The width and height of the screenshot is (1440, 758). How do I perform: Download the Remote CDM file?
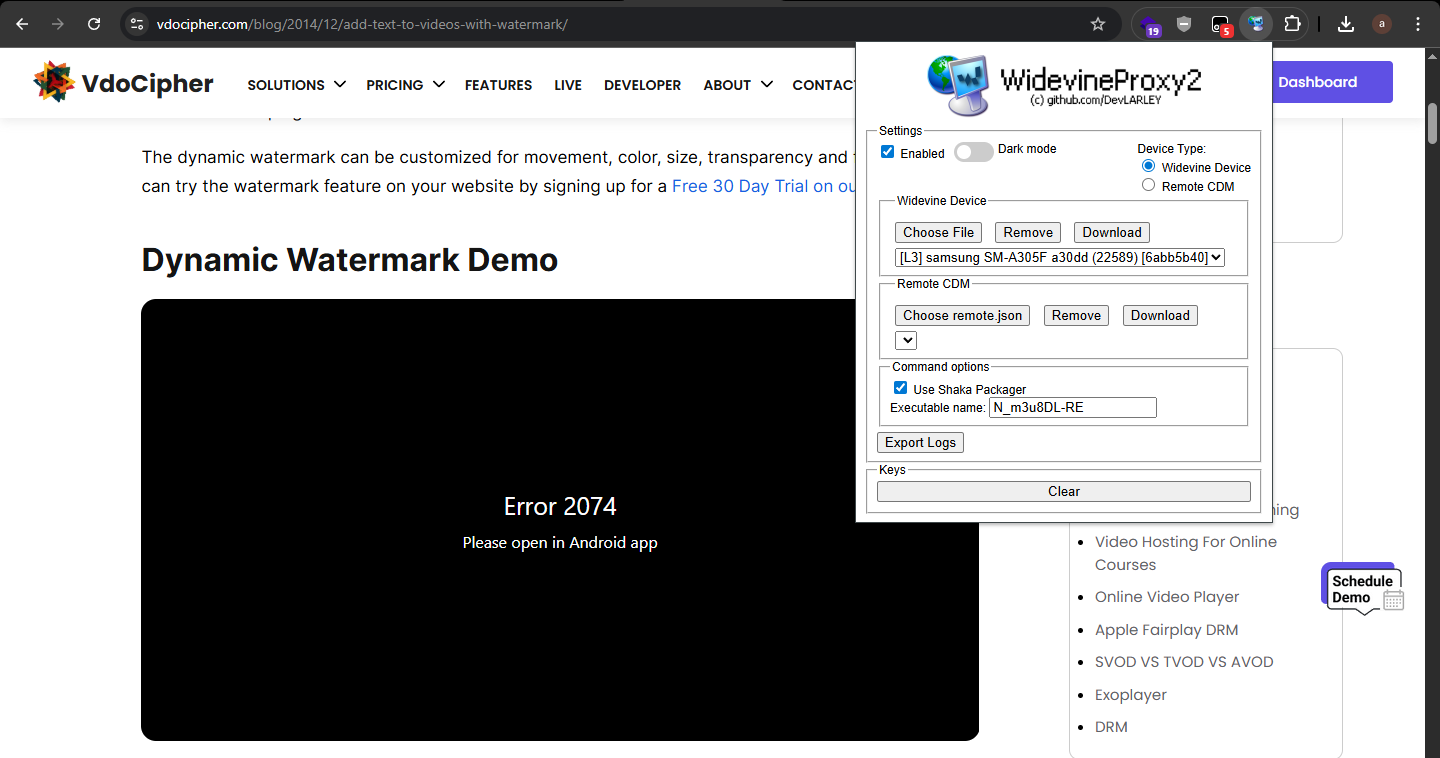(x=1160, y=315)
